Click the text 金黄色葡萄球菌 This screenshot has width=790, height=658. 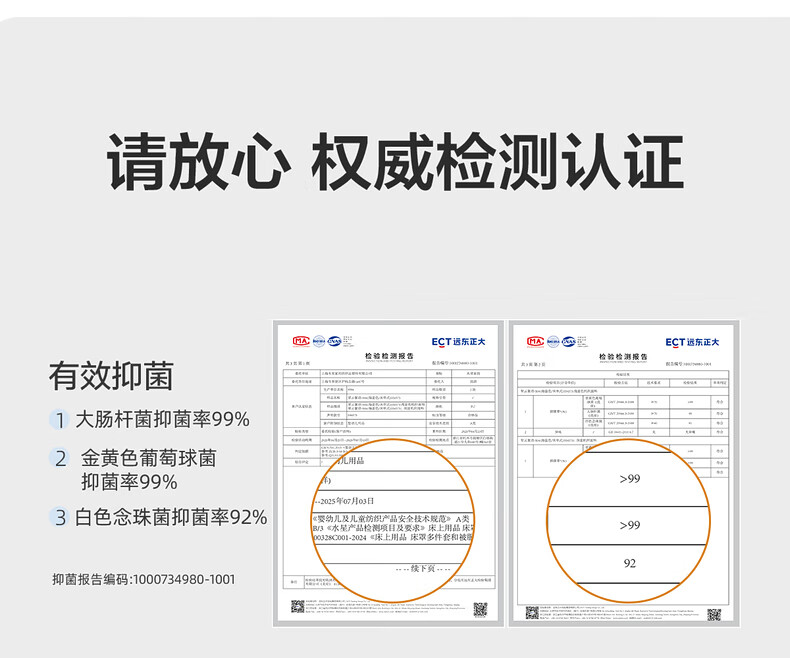(x=149, y=458)
